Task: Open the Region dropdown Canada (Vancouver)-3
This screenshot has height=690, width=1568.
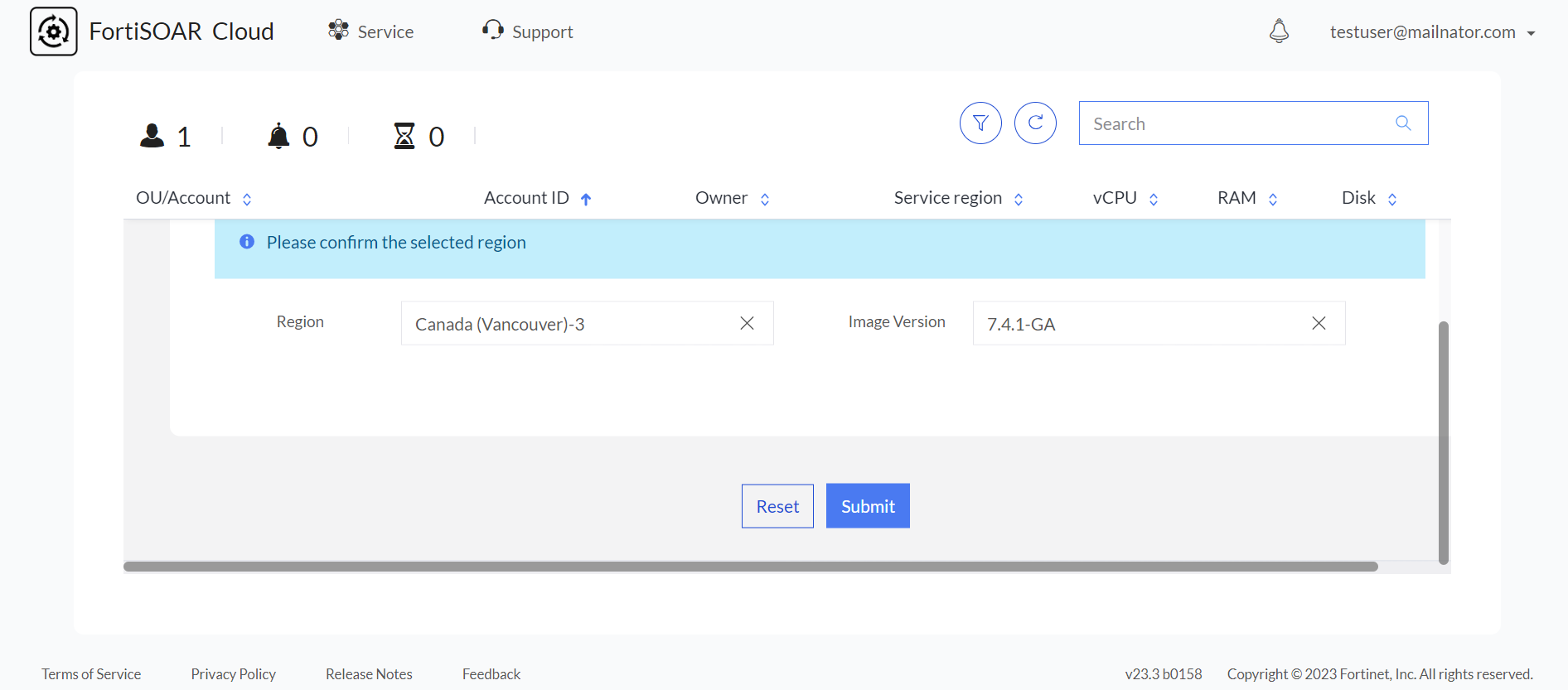Action: (x=587, y=323)
